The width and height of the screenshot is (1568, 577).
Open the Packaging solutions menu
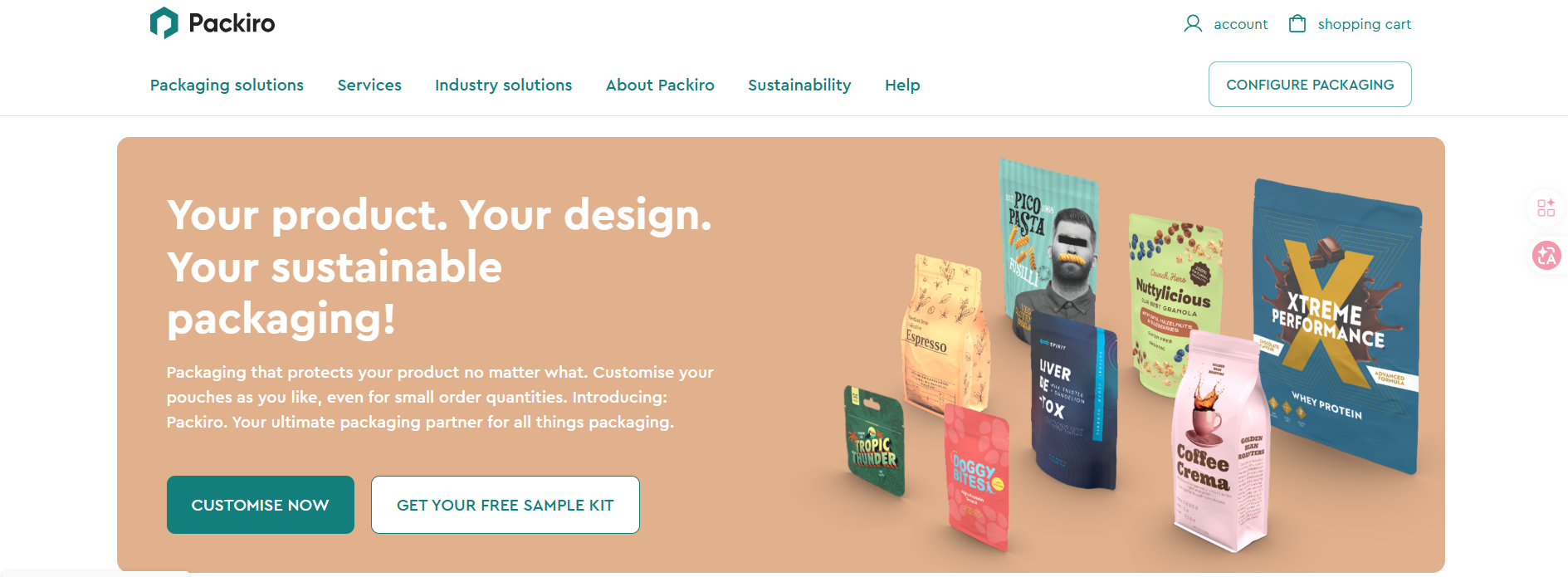tap(227, 85)
